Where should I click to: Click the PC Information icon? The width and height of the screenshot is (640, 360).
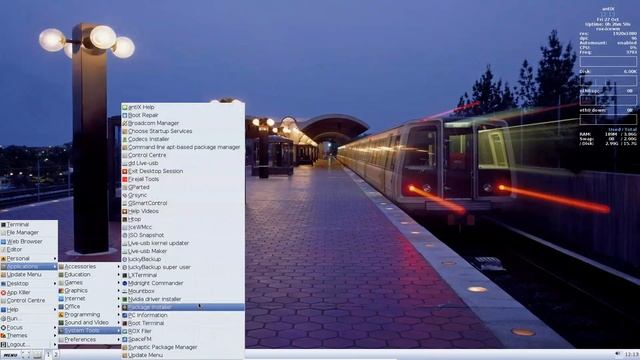[125, 315]
